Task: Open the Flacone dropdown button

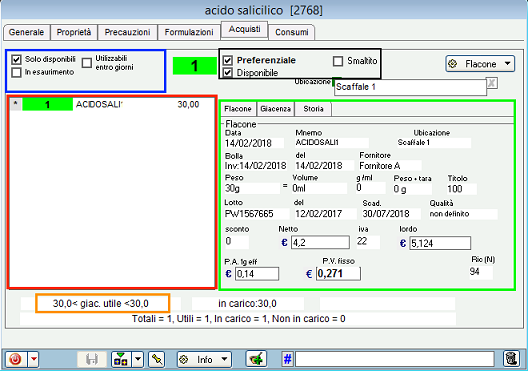Action: (480, 64)
